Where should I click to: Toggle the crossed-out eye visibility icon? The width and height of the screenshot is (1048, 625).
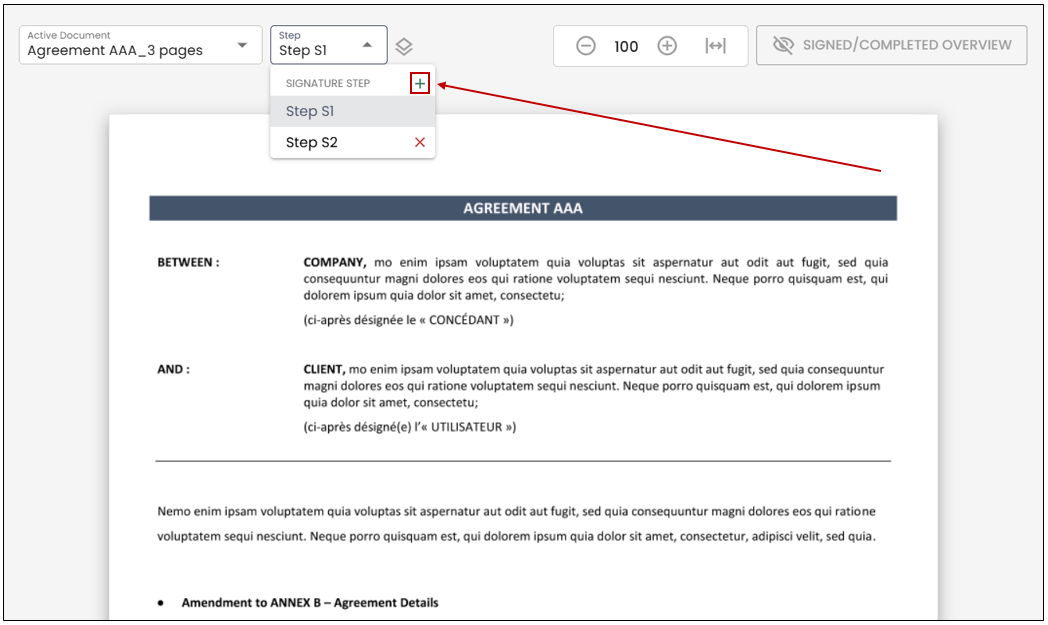point(783,45)
